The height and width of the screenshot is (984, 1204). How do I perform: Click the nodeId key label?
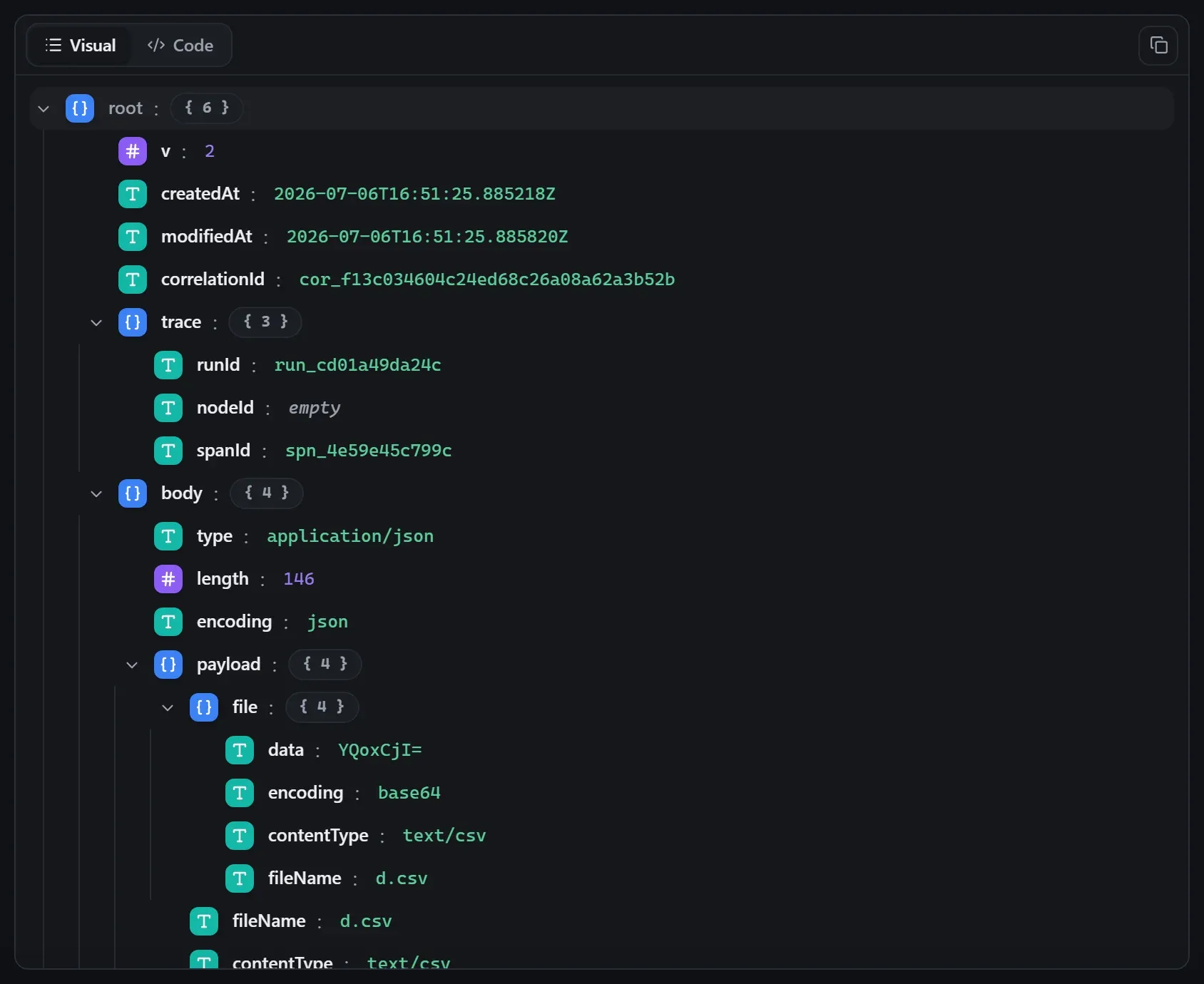225,408
